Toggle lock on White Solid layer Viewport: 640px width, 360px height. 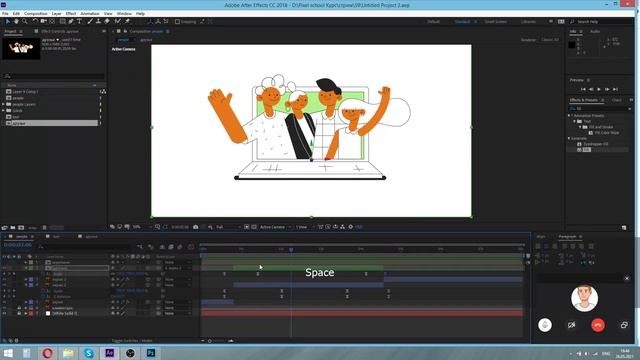point(19,313)
